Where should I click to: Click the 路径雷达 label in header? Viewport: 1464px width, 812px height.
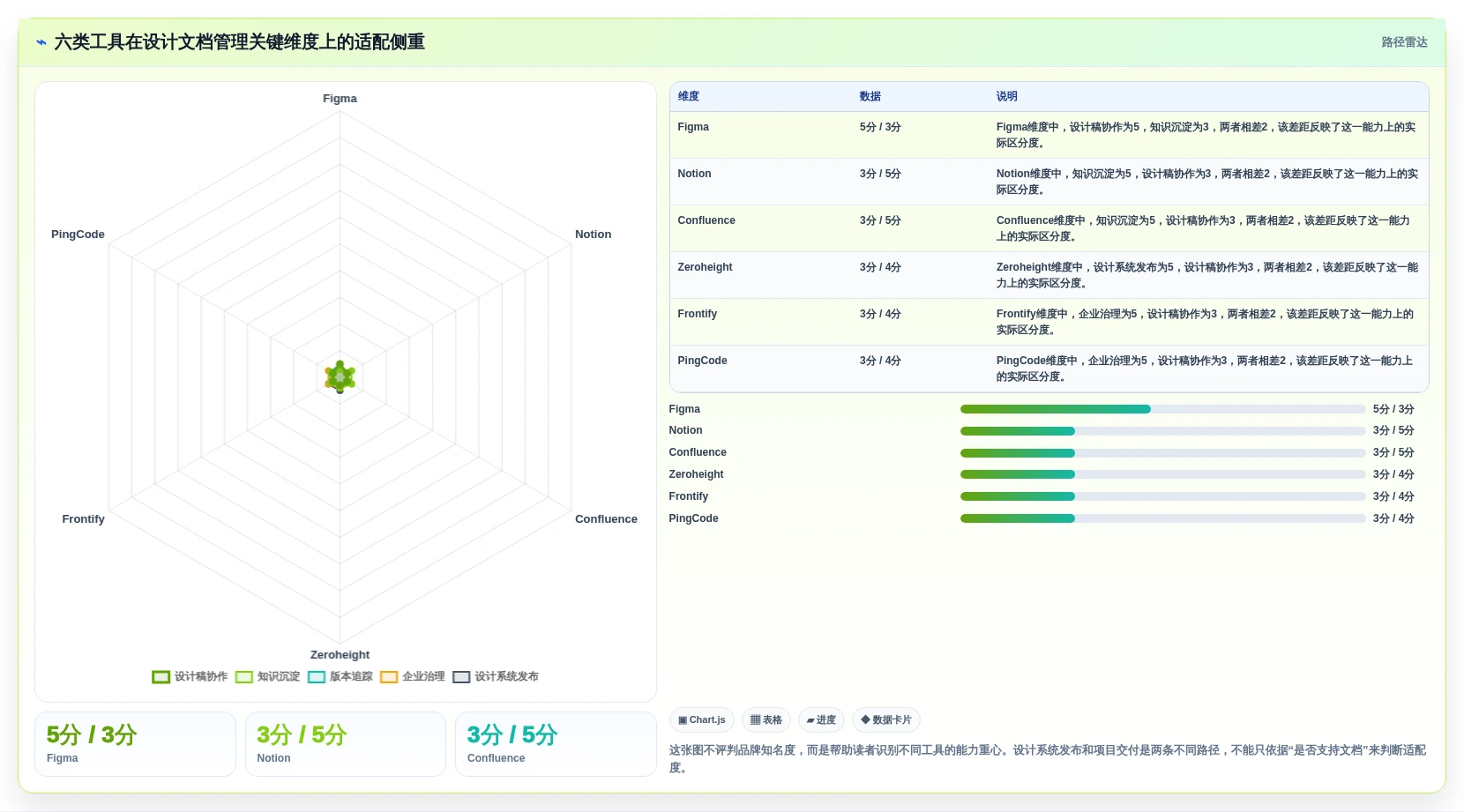1404,42
